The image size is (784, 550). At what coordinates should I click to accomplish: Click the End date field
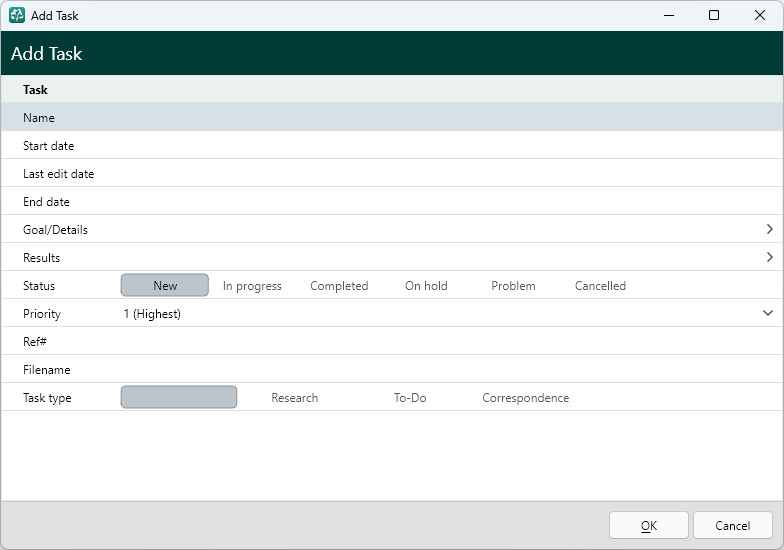(449, 202)
